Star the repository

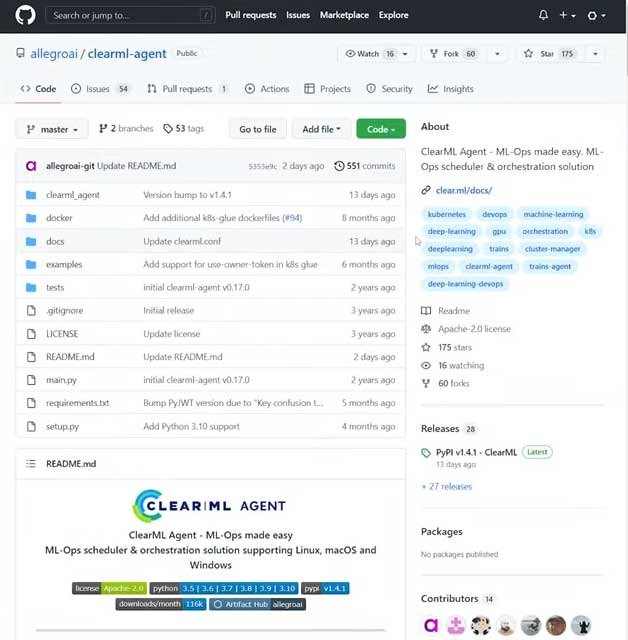tap(549, 54)
